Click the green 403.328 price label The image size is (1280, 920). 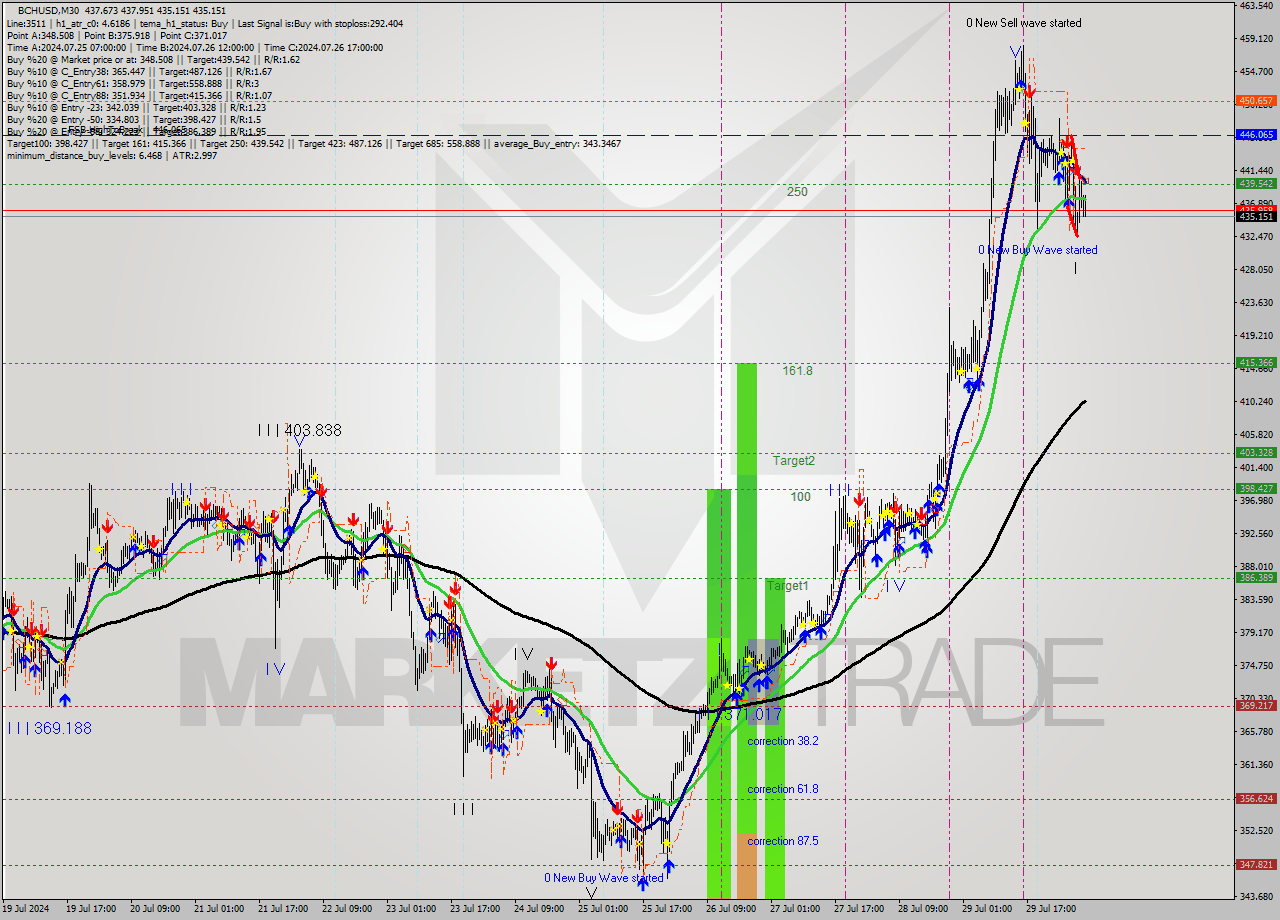(1255, 452)
